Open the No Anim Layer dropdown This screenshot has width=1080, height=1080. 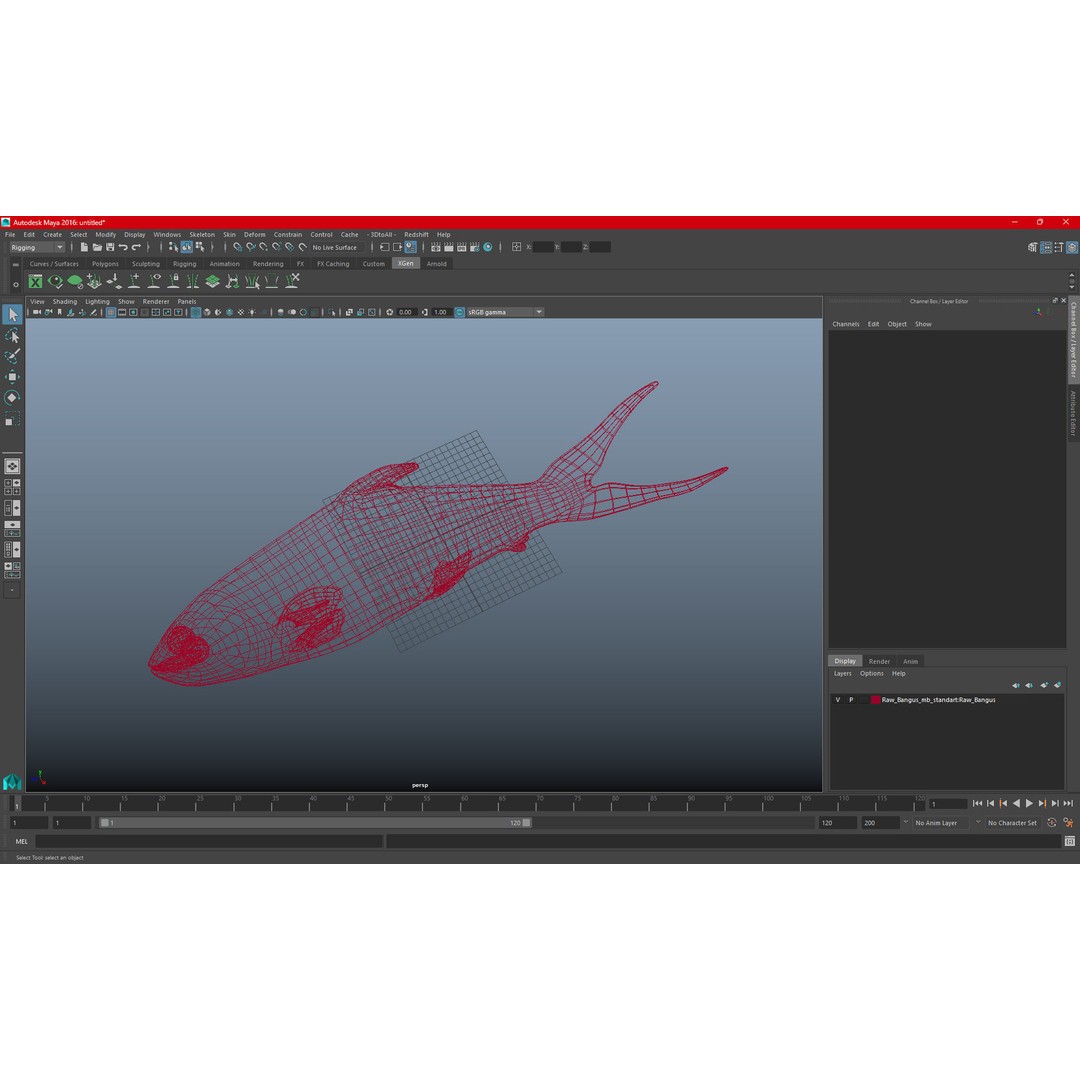[940, 823]
